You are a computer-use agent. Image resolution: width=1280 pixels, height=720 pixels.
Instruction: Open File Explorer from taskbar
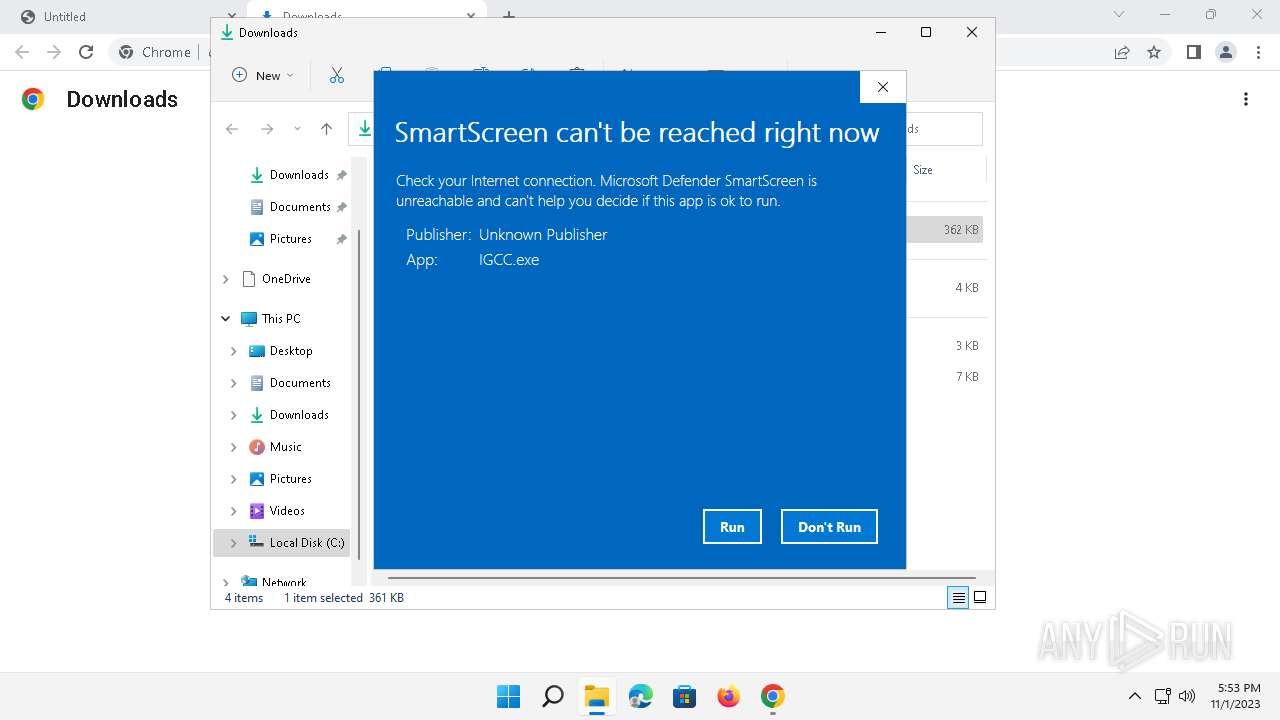597,696
